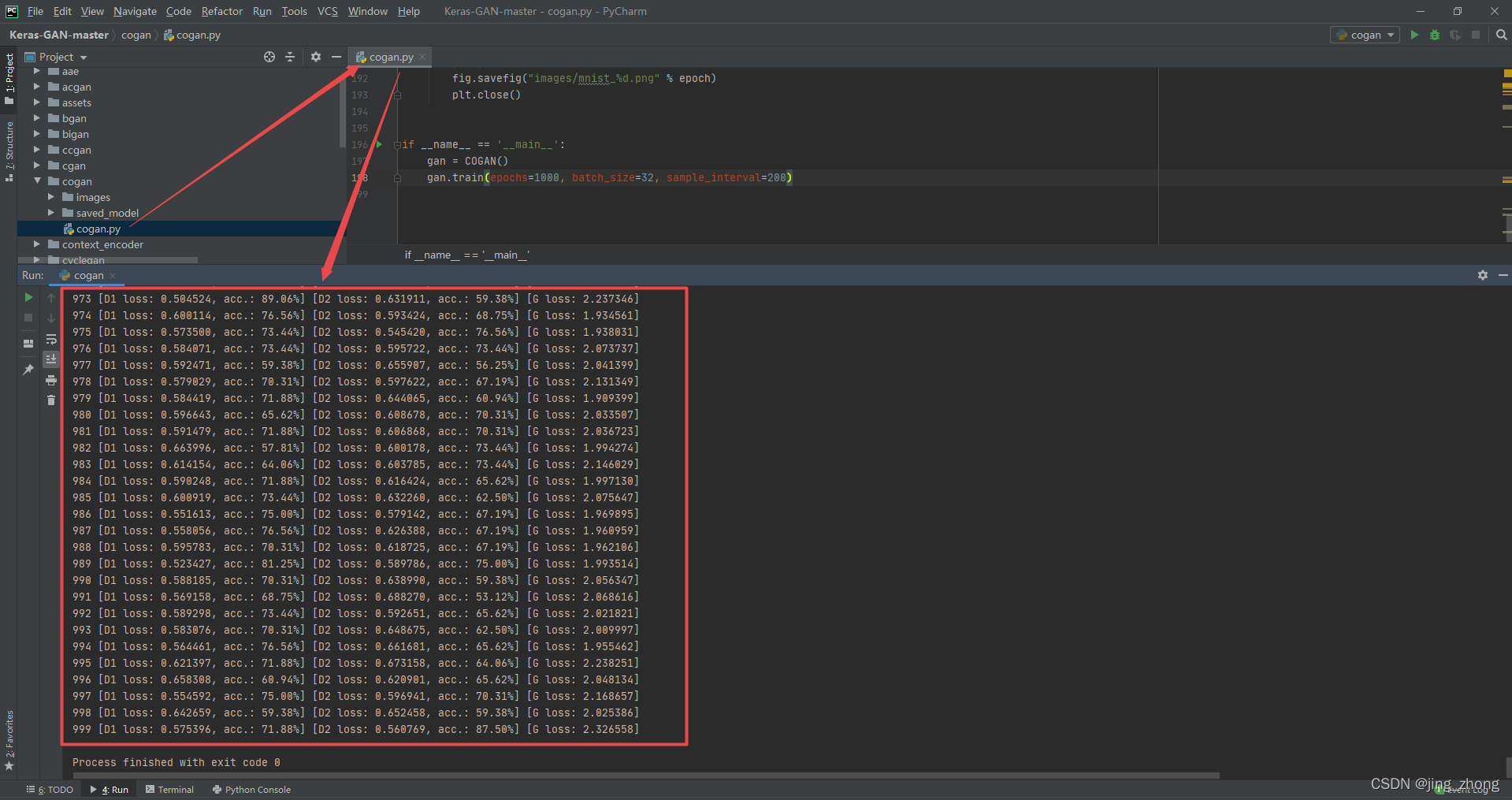Open the TODO tool window
This screenshot has height=800, width=1512.
tap(50, 789)
